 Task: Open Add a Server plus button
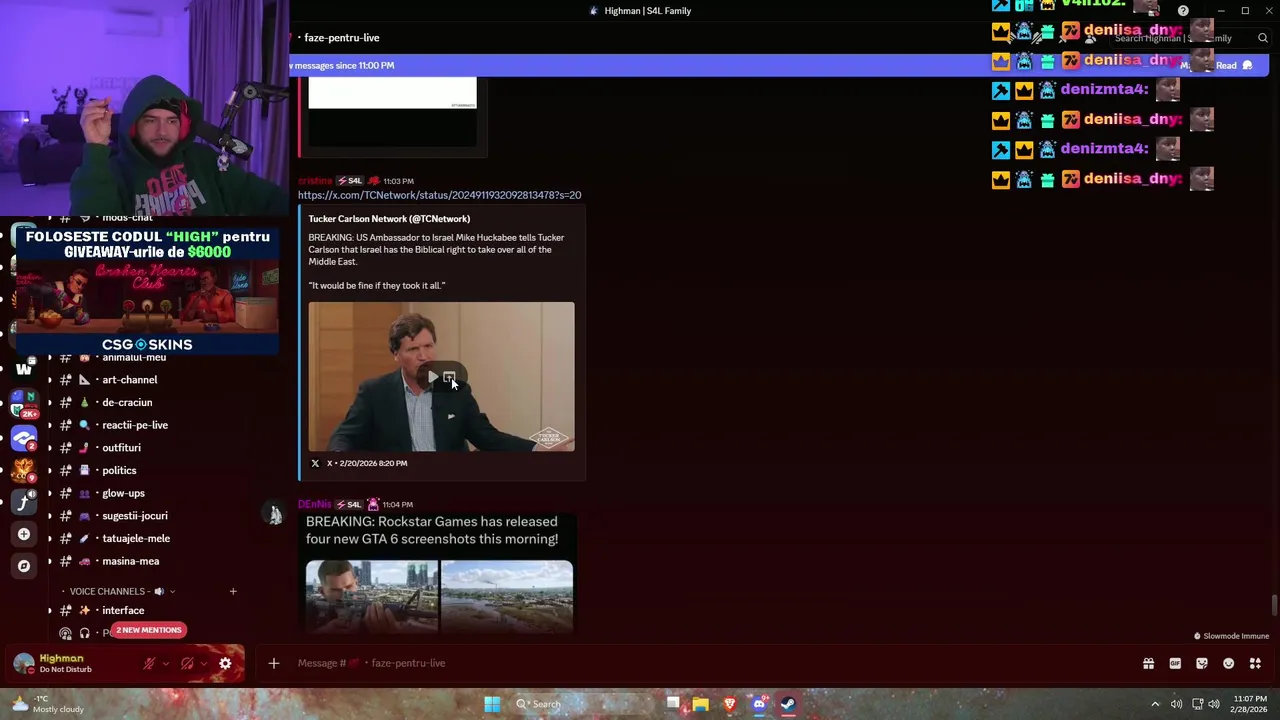(24, 534)
